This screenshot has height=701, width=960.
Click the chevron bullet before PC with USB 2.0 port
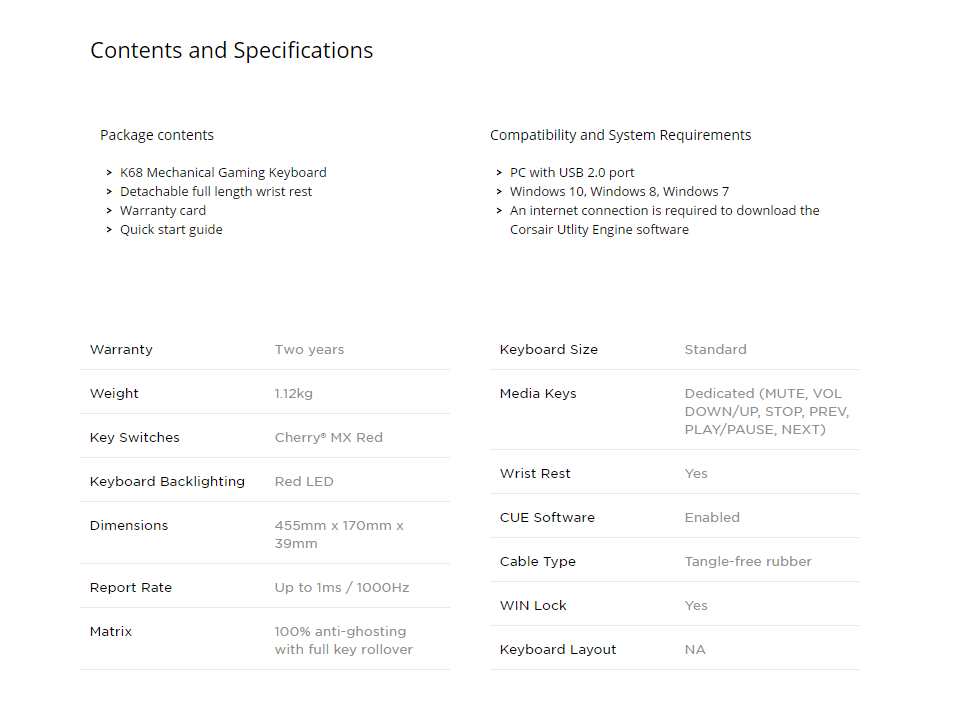coord(499,173)
